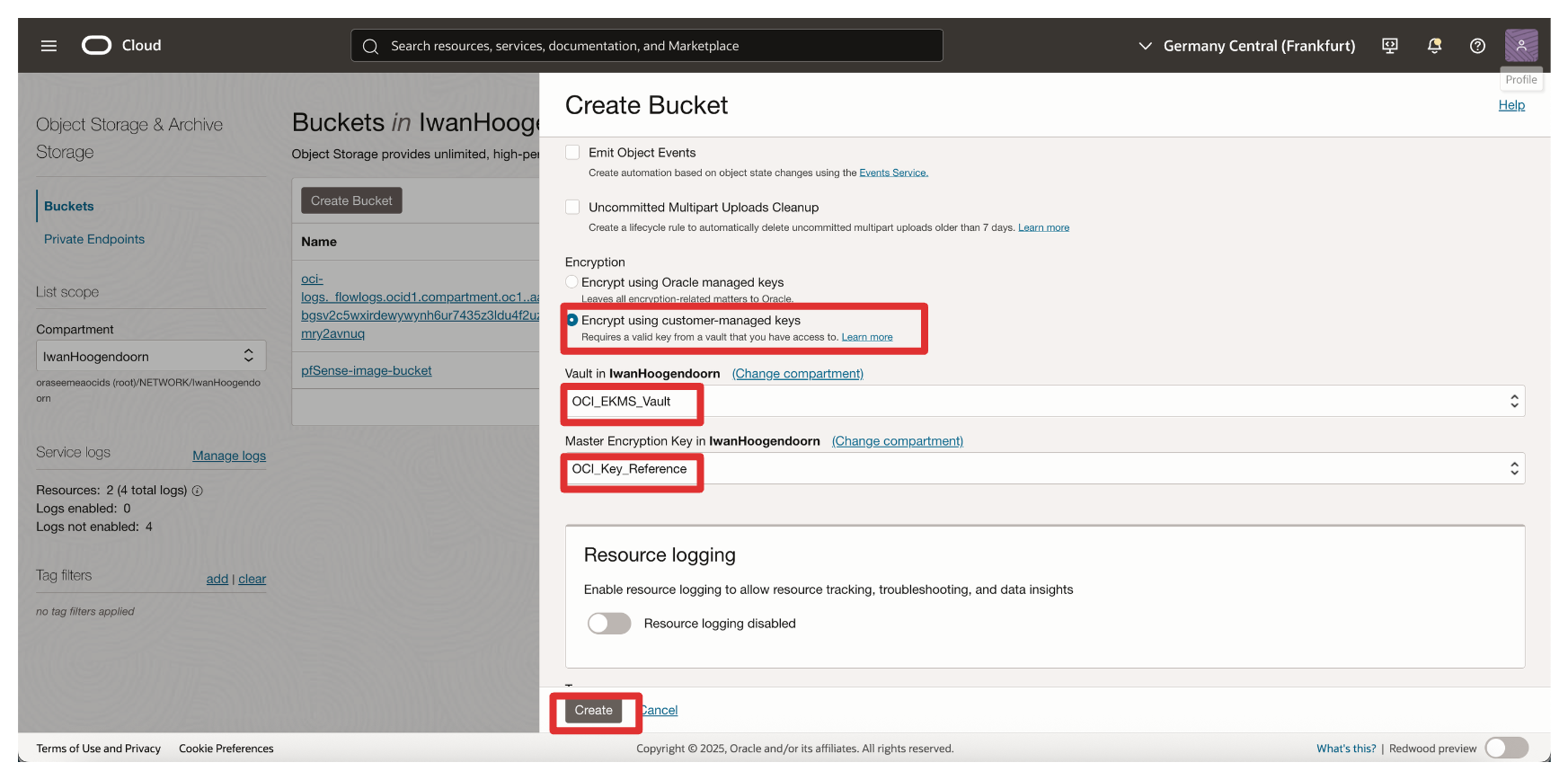The image size is (1568, 780).
Task: Expand the Germany Central (Frankfurt) region selector
Action: coord(1246,46)
